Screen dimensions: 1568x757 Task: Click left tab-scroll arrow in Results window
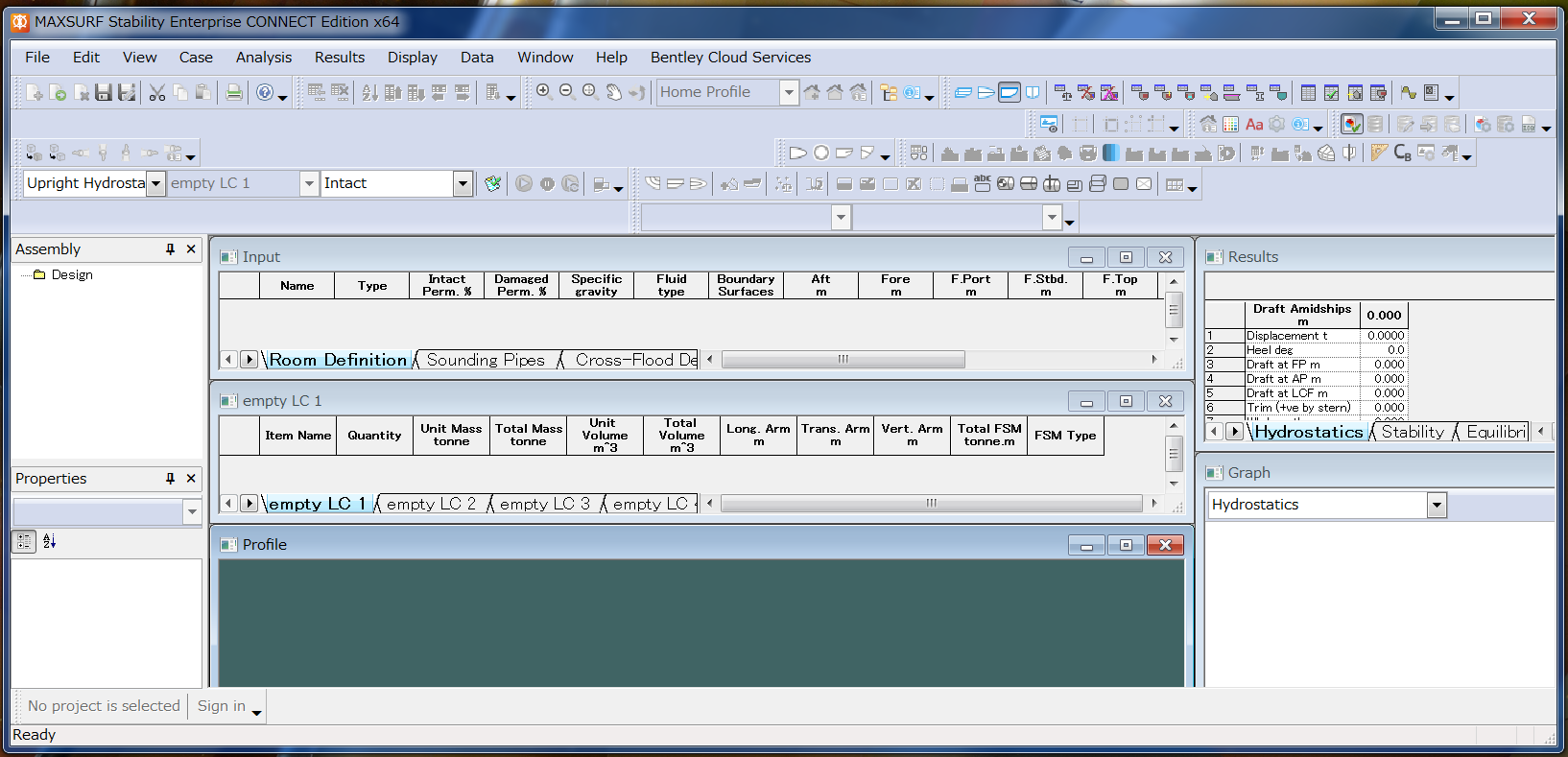[x=1214, y=432]
